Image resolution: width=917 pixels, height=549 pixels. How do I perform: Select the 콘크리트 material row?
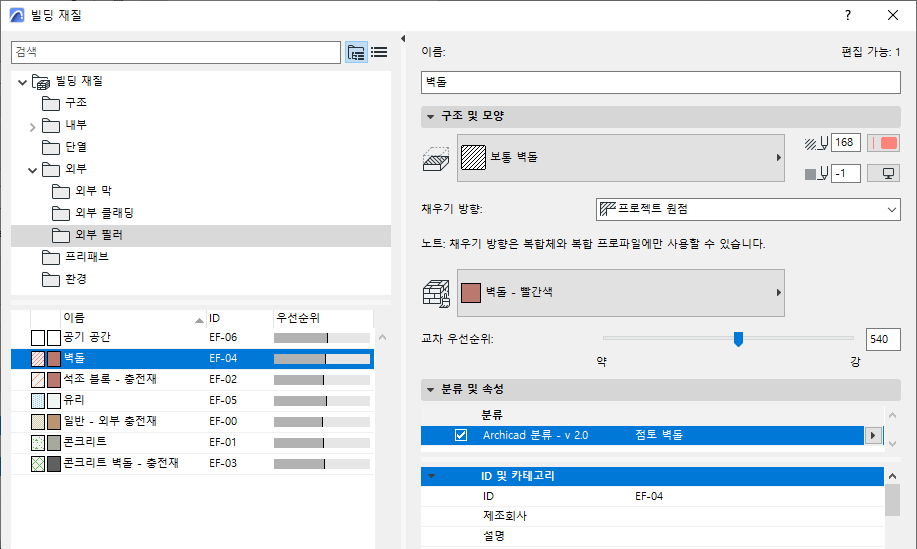pyautogui.click(x=192, y=443)
